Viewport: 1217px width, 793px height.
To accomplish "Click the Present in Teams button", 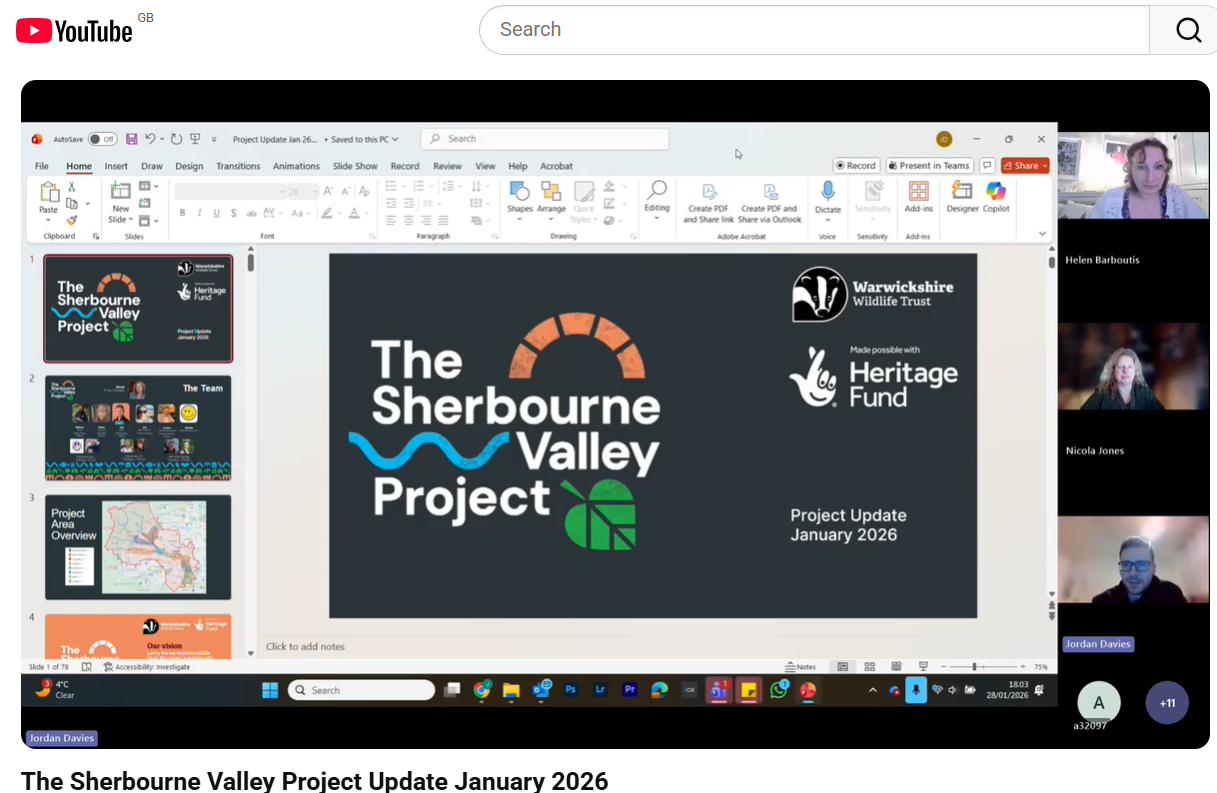I will [928, 166].
